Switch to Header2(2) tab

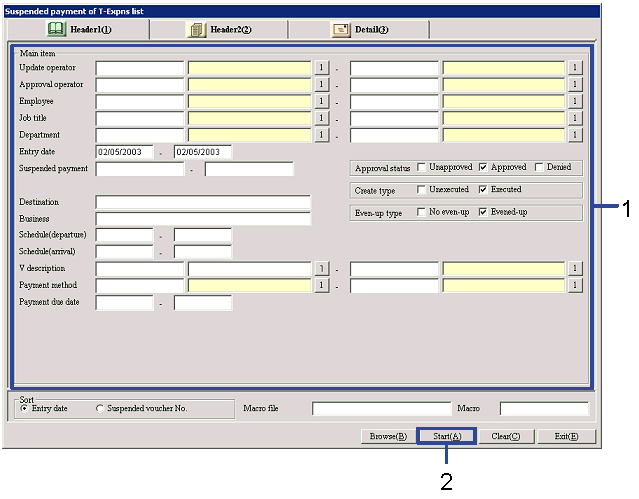point(219,29)
